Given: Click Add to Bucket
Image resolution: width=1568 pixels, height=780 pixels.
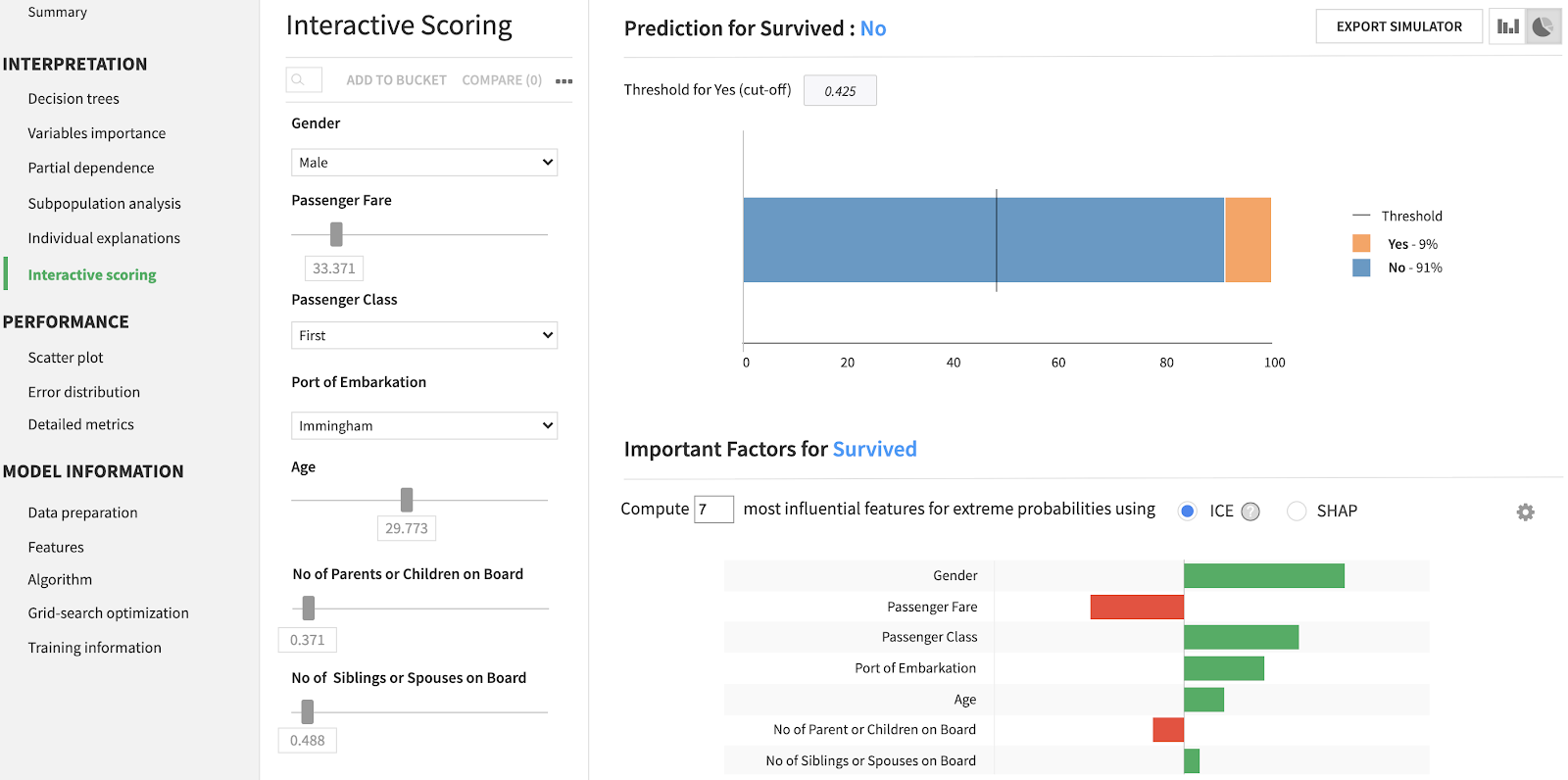Looking at the screenshot, I should [396, 80].
